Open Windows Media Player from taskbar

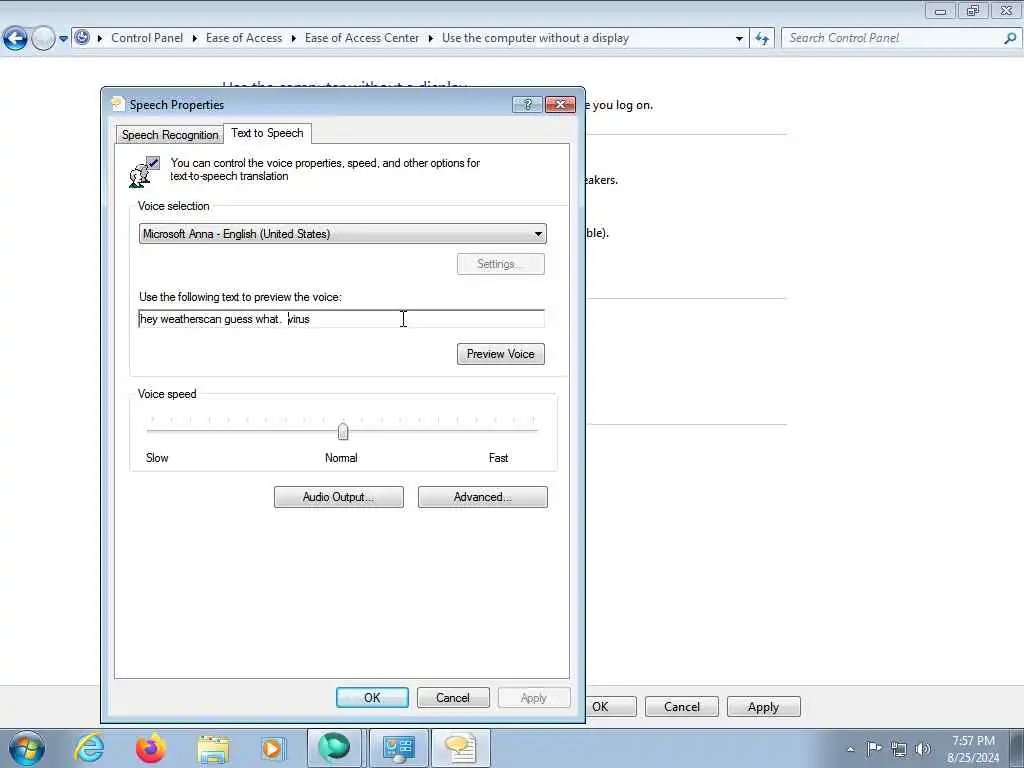[x=272, y=748]
